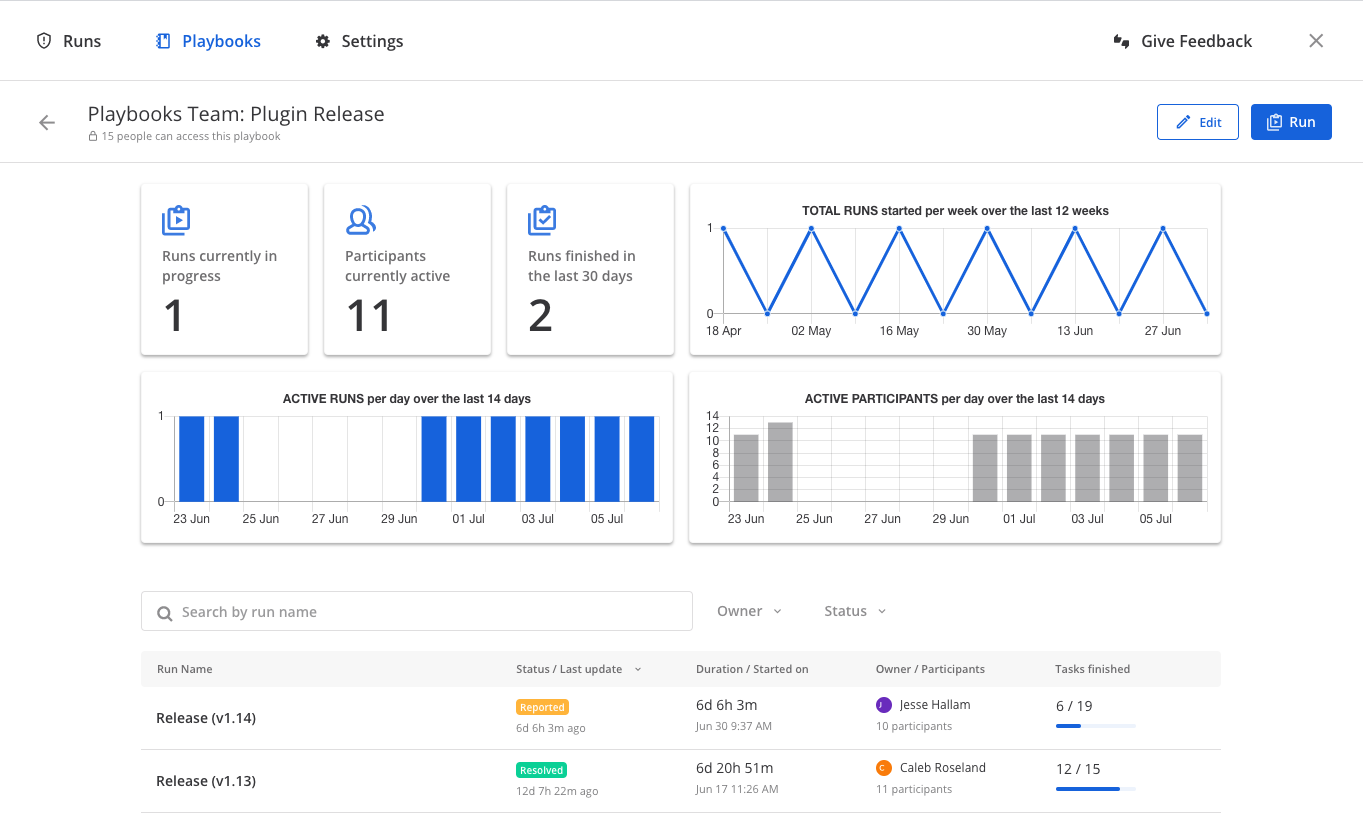Open the Release (v1.13) run row

pyautogui.click(x=206, y=781)
